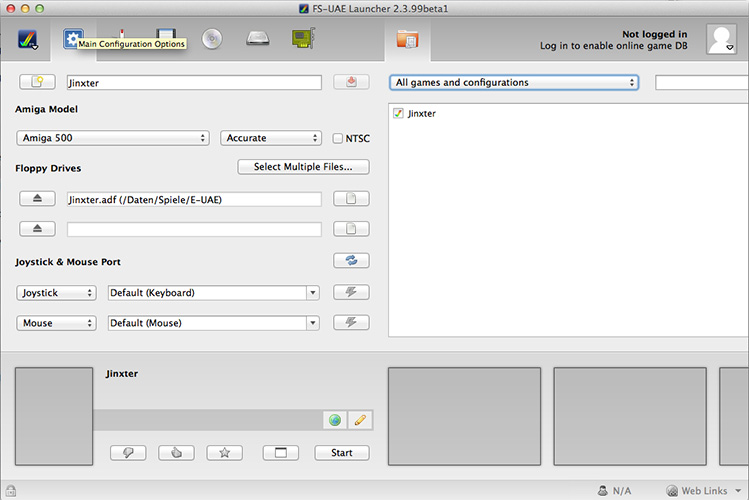Toggle the Jinxter checkbox in game list
This screenshot has width=749, height=500.
coord(398,114)
